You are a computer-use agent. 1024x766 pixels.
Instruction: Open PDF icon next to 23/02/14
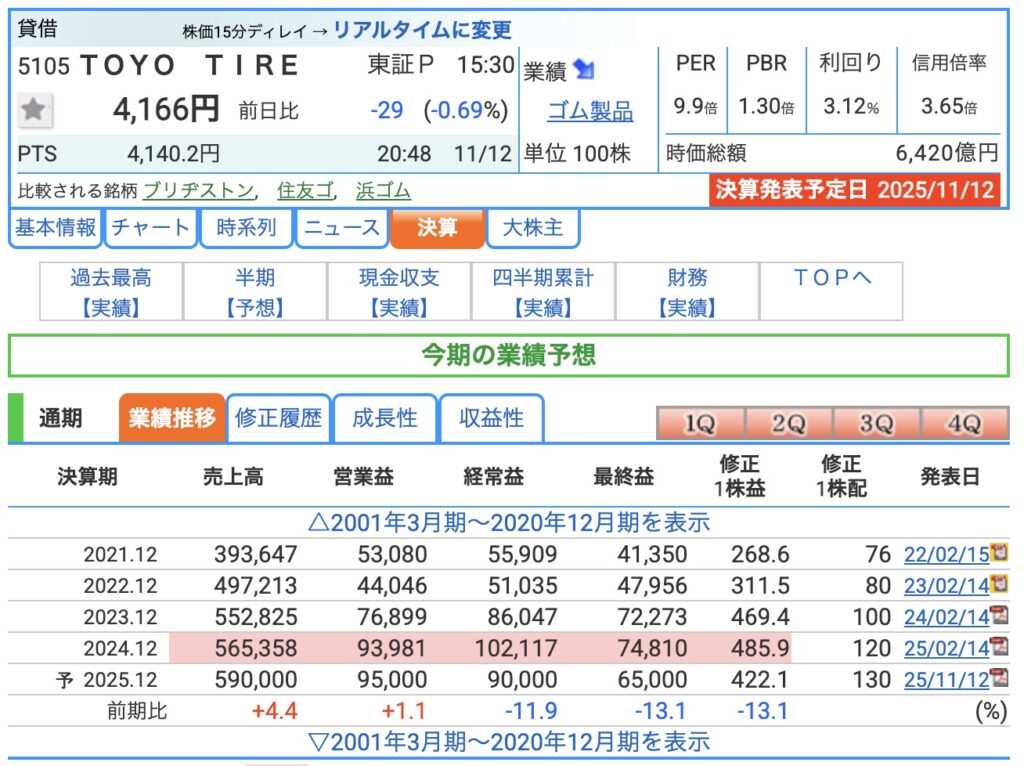(x=998, y=585)
